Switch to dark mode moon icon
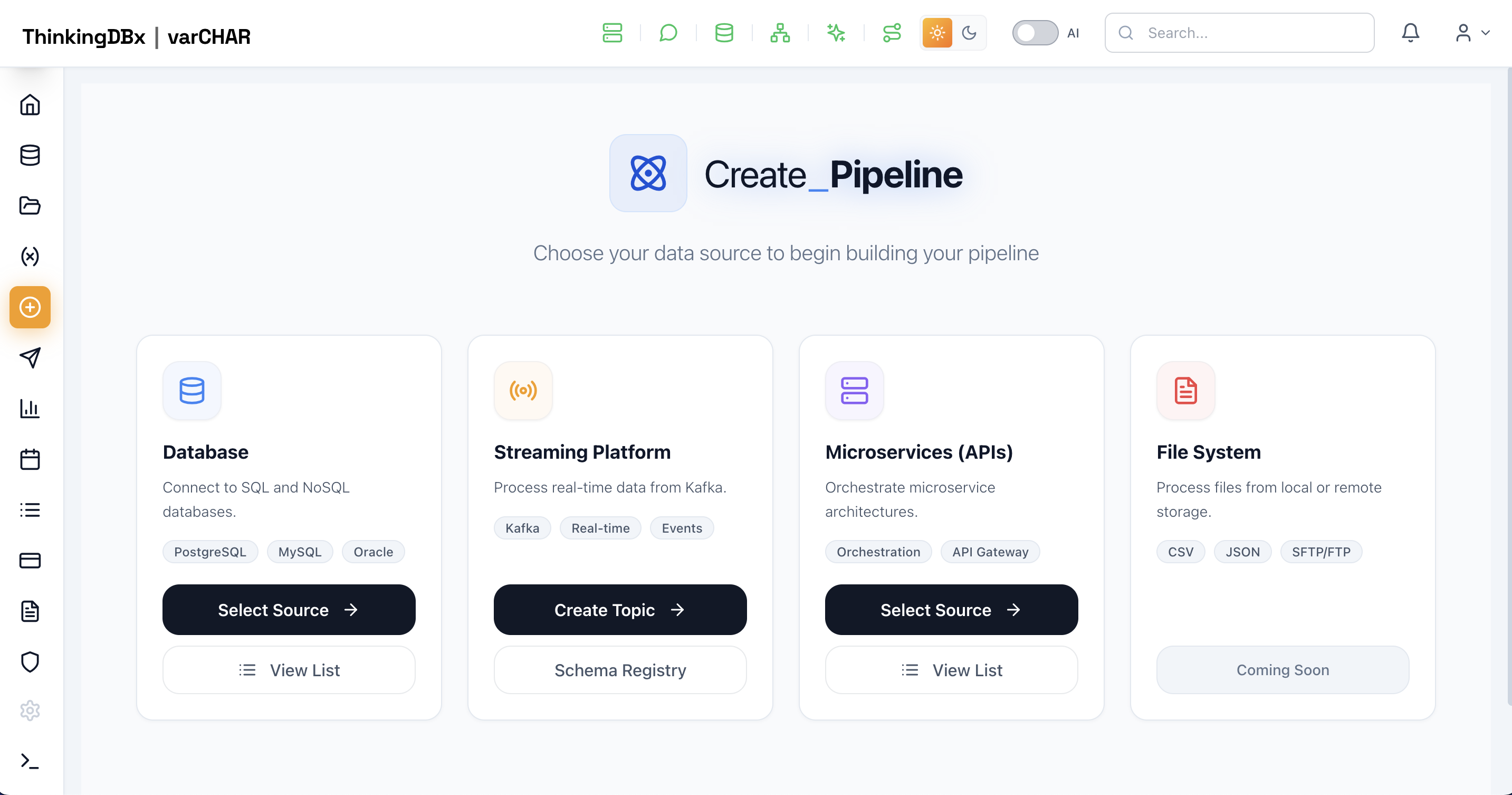The image size is (1512, 795). coord(969,33)
